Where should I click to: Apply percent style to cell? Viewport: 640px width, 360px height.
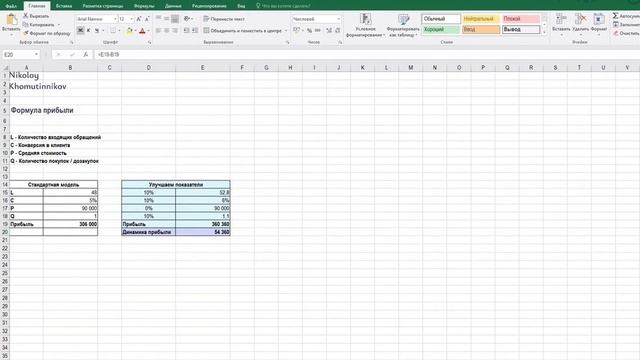[x=310, y=31]
